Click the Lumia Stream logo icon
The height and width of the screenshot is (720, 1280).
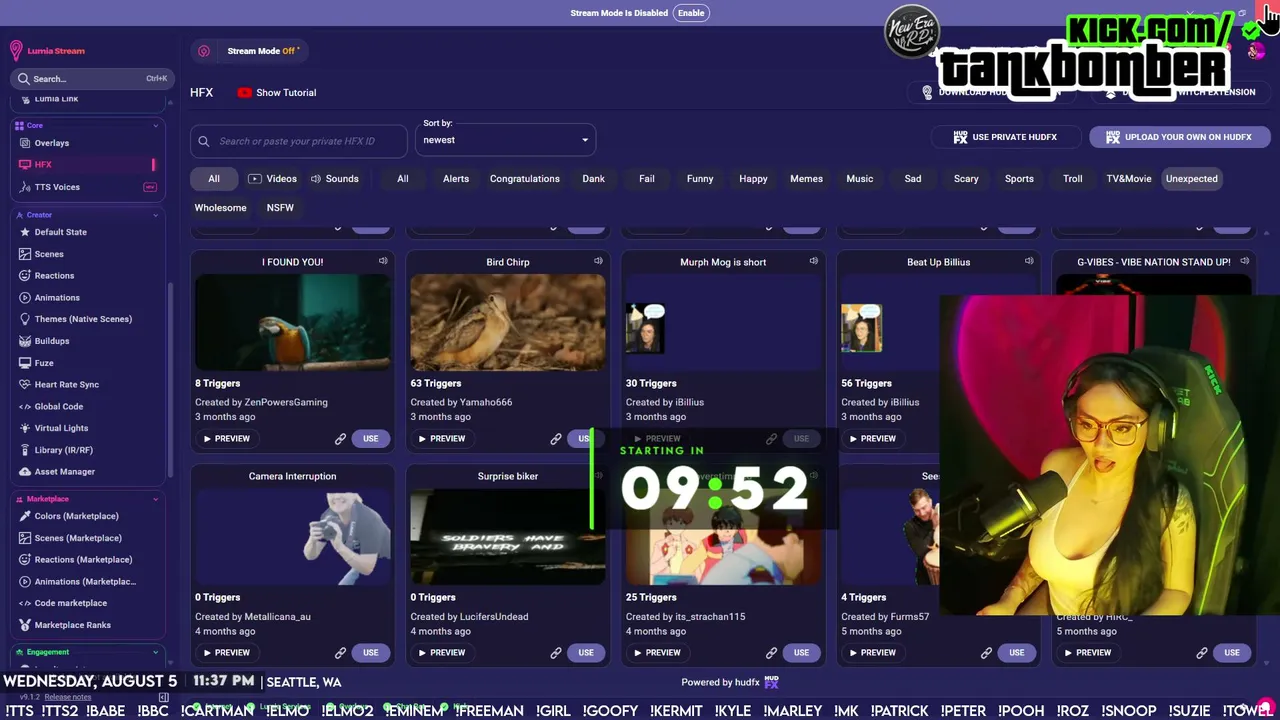(16, 51)
